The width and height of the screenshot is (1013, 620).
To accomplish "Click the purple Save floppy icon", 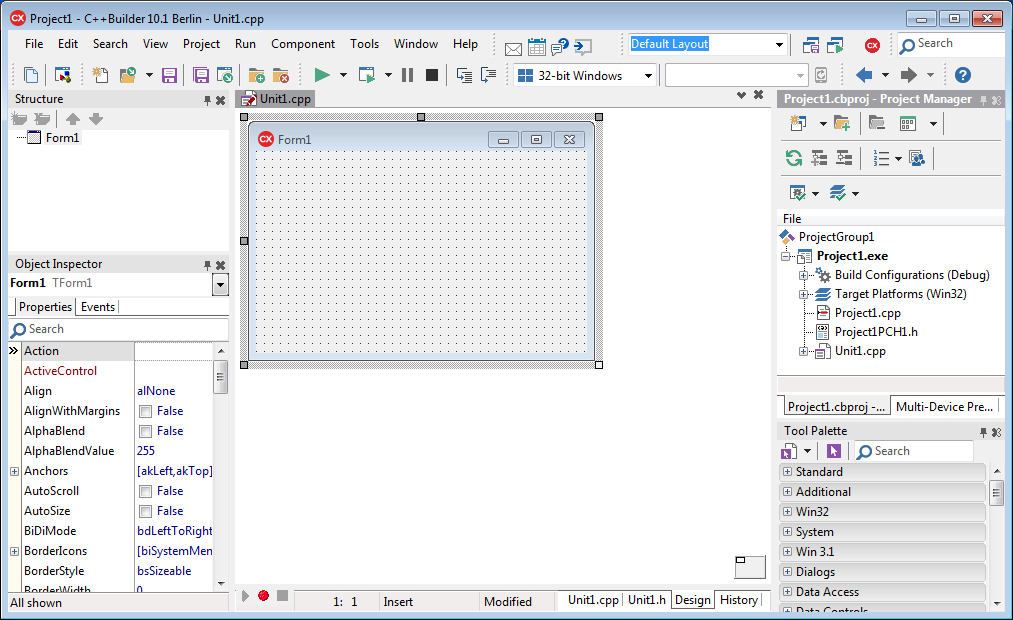I will pos(169,75).
